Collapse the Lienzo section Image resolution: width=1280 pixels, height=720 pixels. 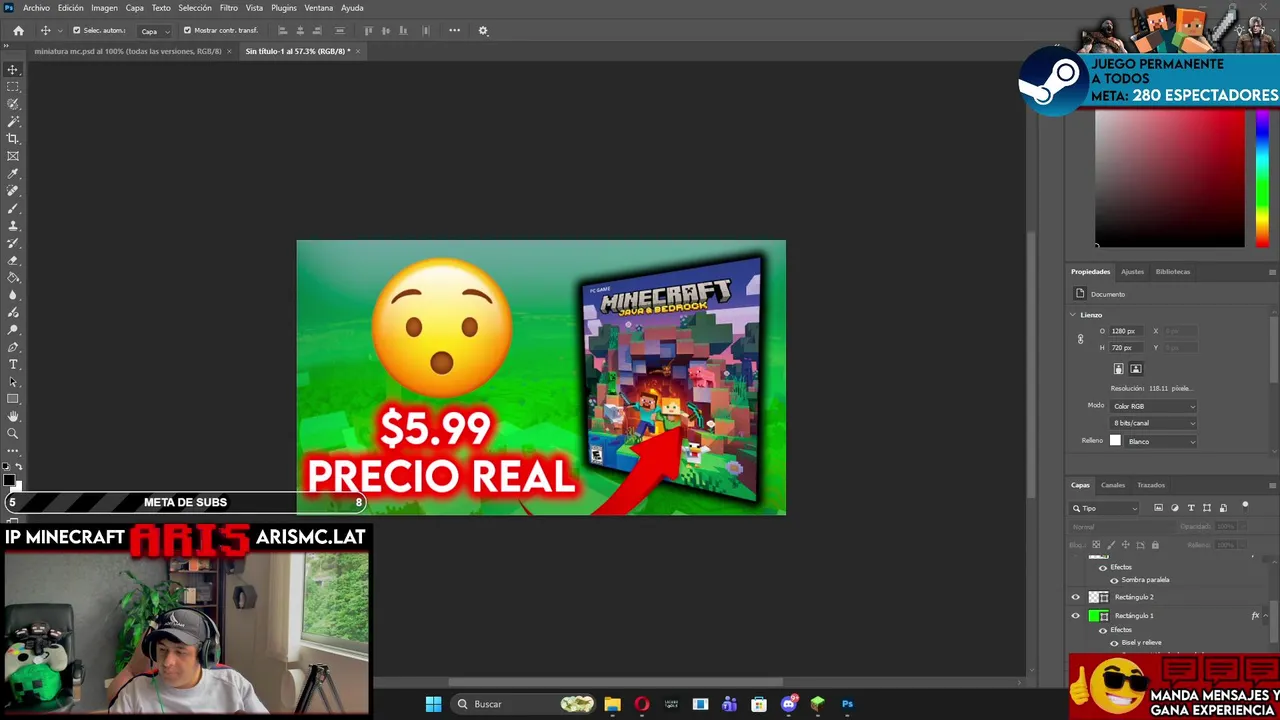click(1073, 315)
